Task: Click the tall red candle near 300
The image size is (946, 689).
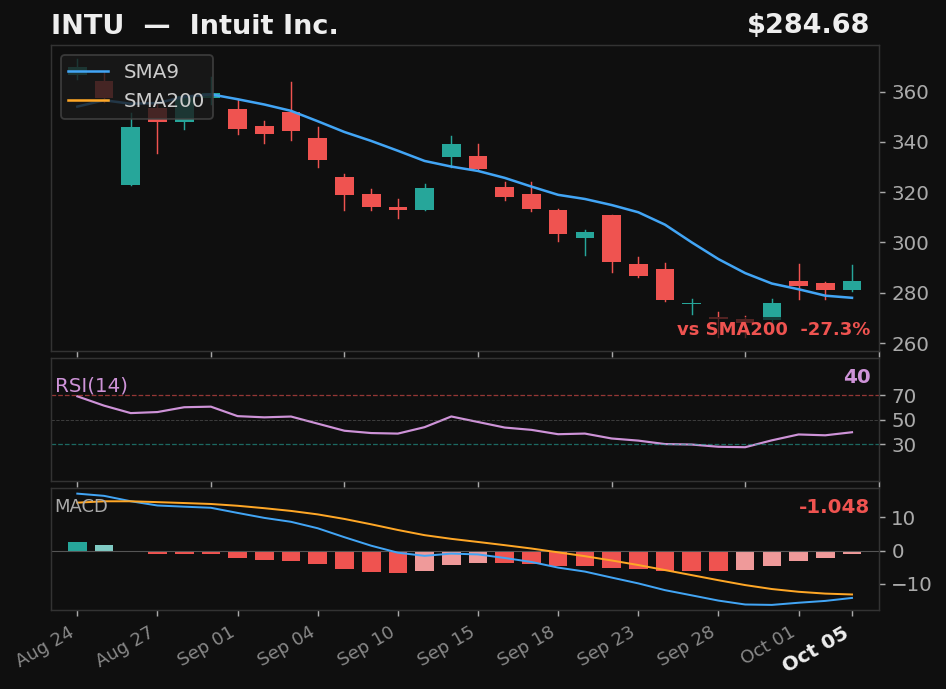Action: [612, 238]
